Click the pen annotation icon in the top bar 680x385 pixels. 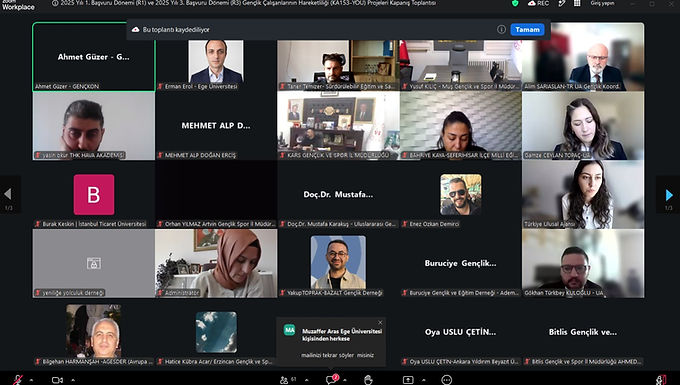pos(562,3)
